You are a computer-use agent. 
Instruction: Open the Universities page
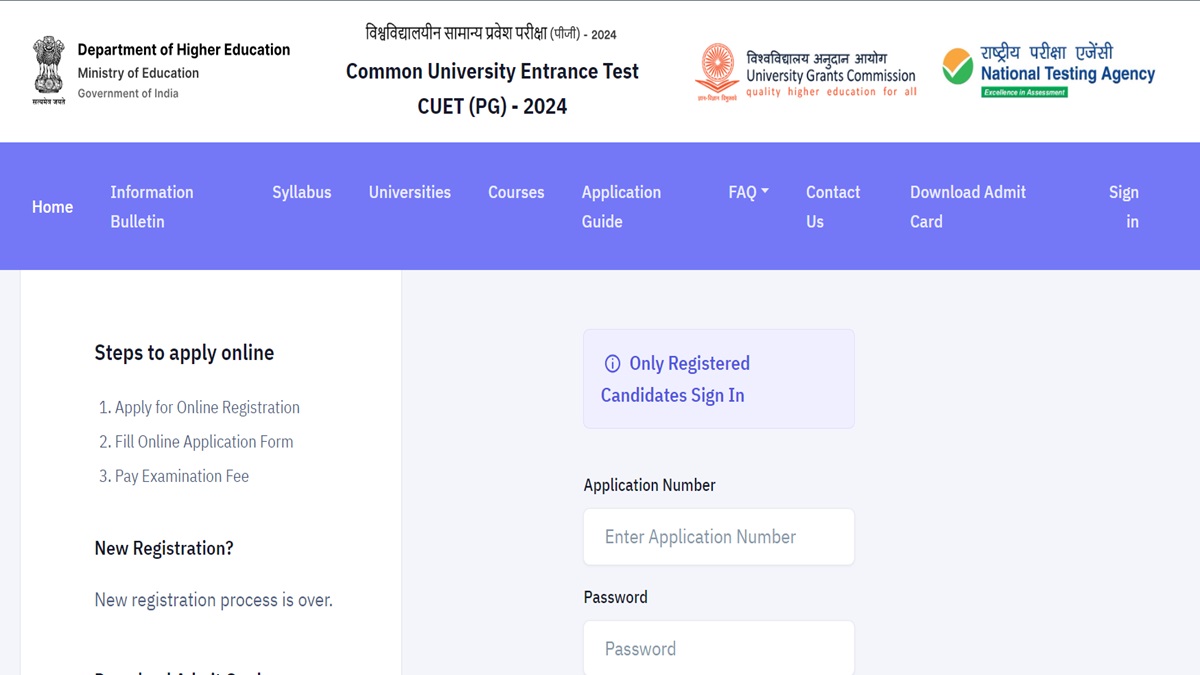tap(410, 192)
